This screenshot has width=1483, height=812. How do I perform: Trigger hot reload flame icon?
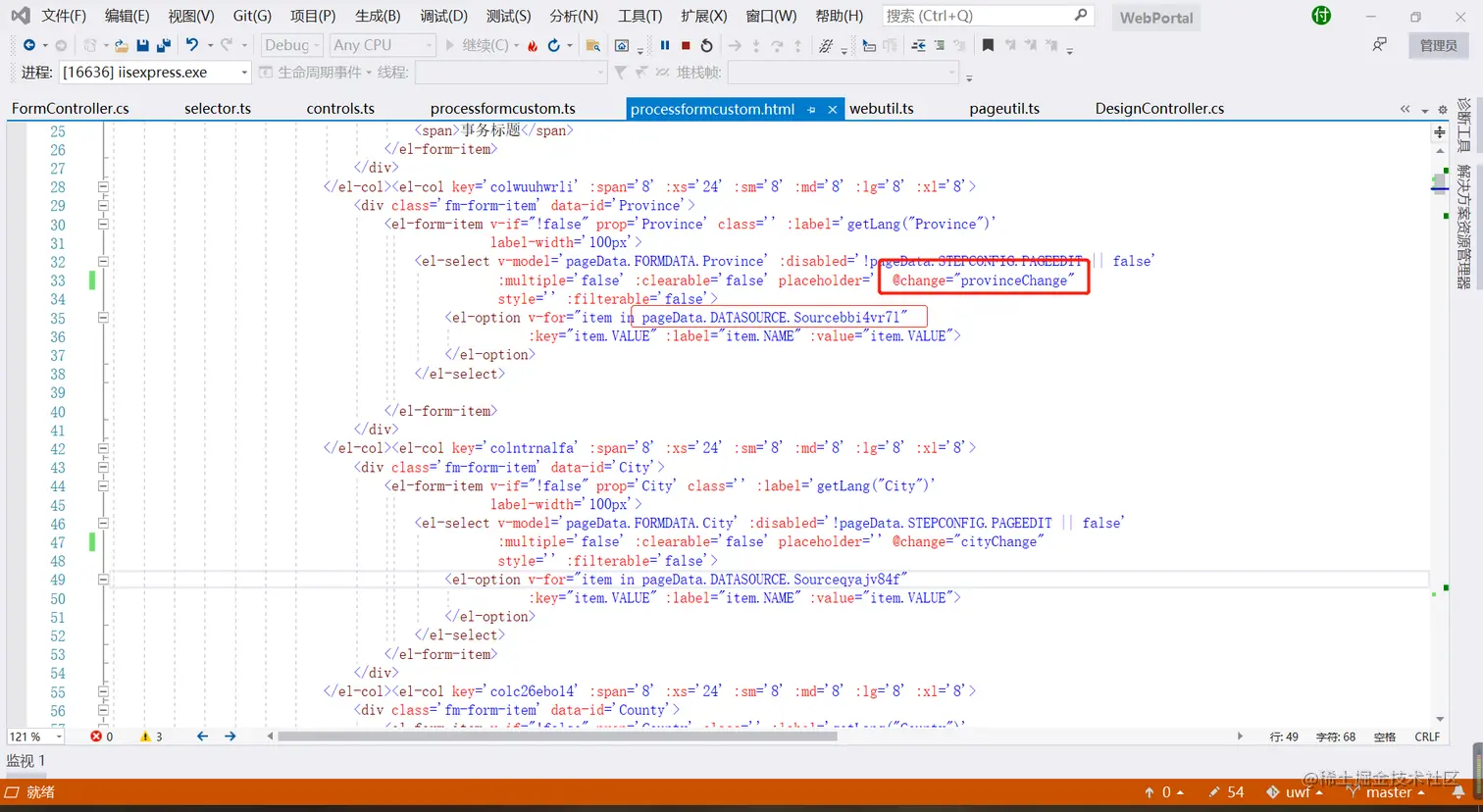pyautogui.click(x=533, y=45)
